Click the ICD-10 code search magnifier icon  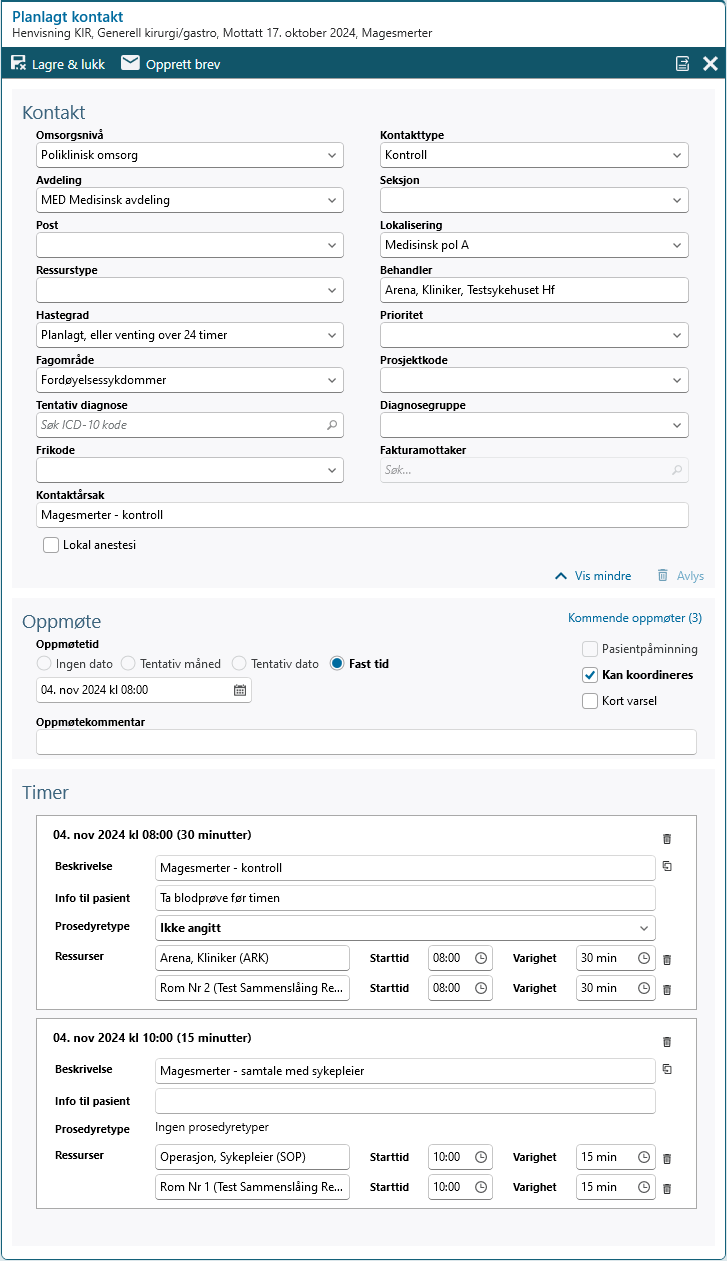pos(330,425)
